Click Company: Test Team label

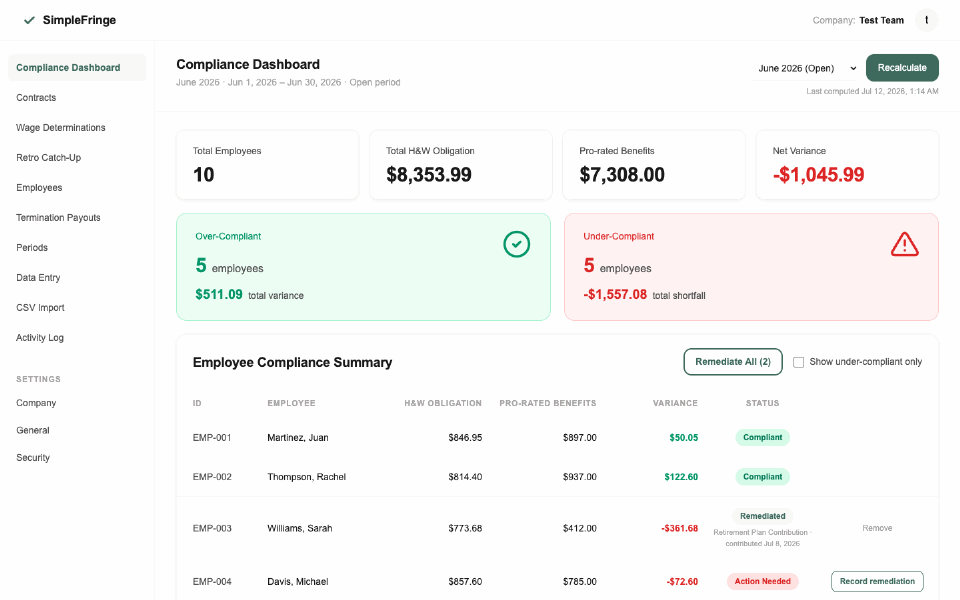coord(858,20)
